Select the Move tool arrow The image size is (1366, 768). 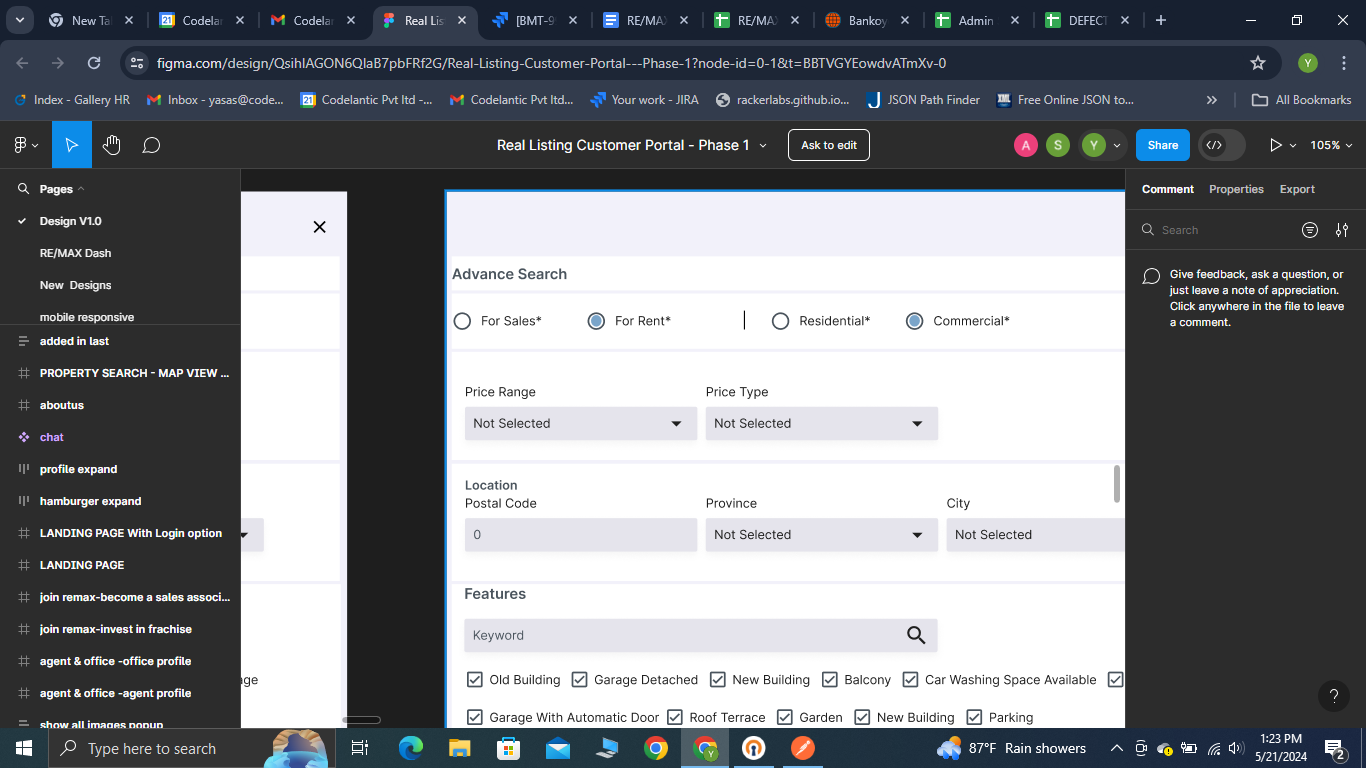[71, 145]
